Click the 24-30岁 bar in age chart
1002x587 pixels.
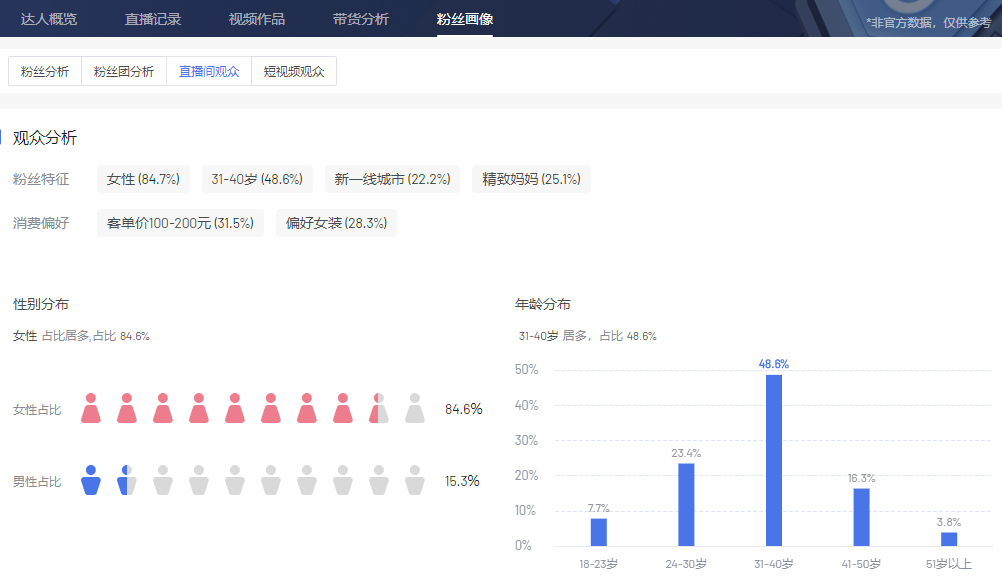(686, 504)
